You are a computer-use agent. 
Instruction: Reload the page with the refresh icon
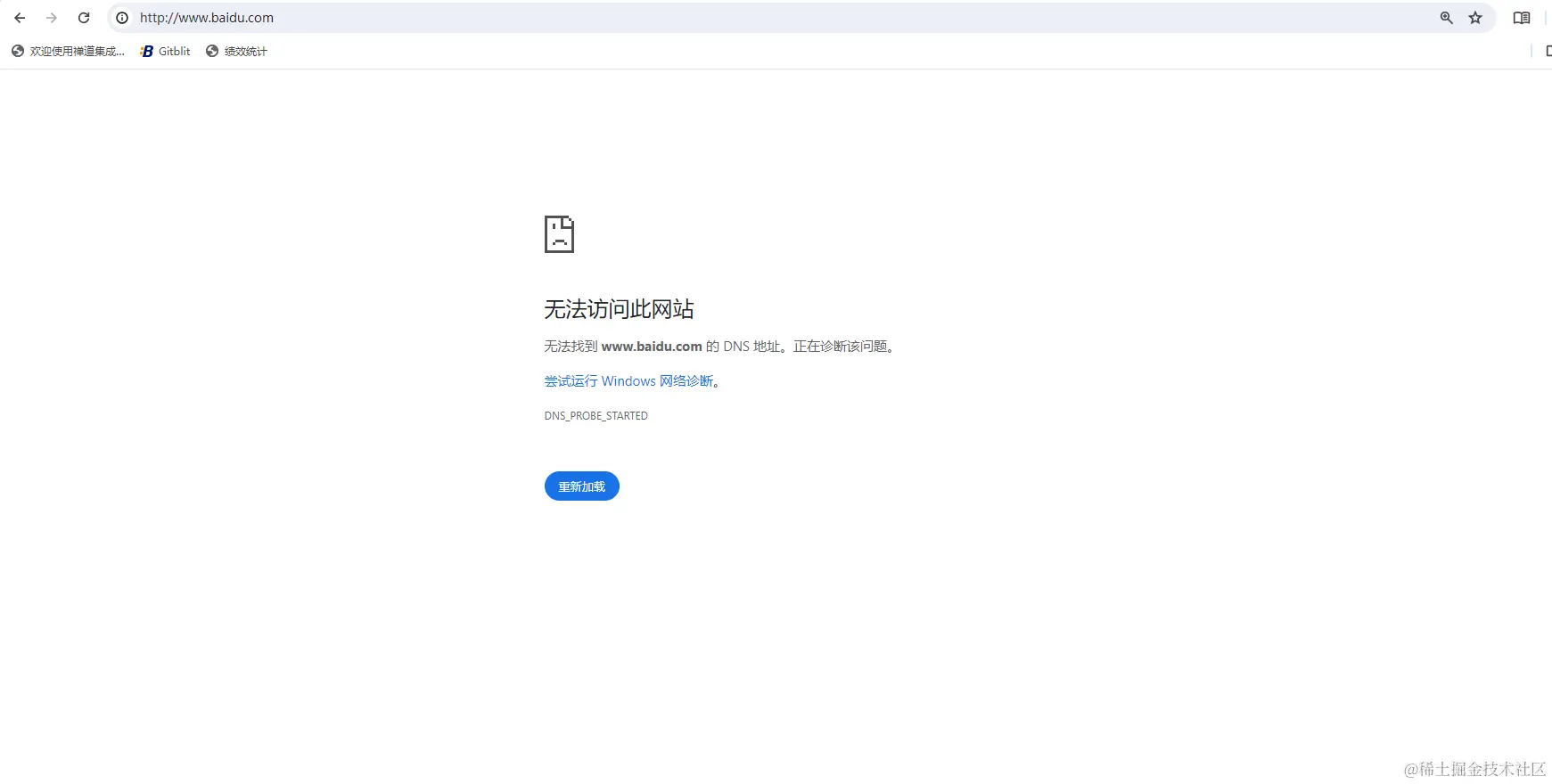(84, 18)
